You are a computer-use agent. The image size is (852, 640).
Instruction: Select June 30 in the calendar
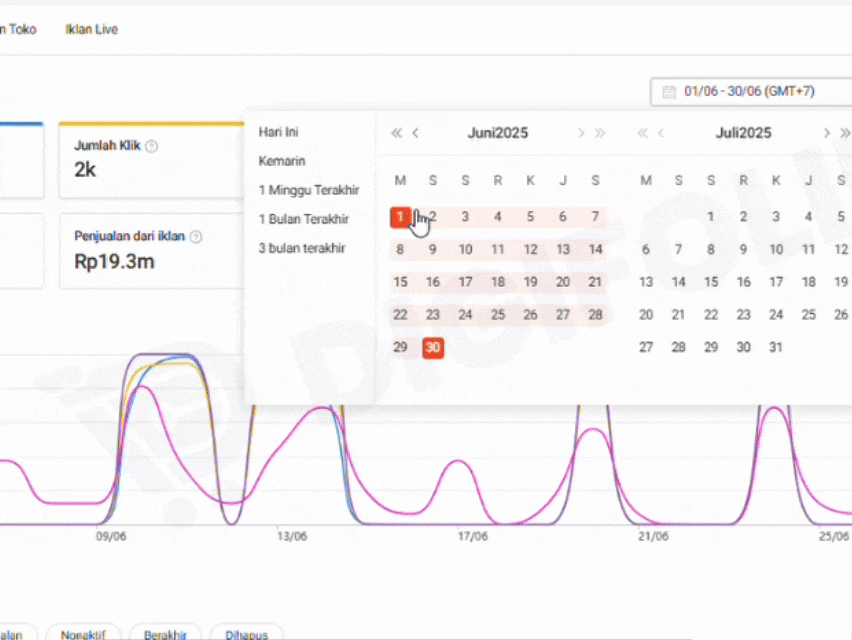tap(432, 347)
